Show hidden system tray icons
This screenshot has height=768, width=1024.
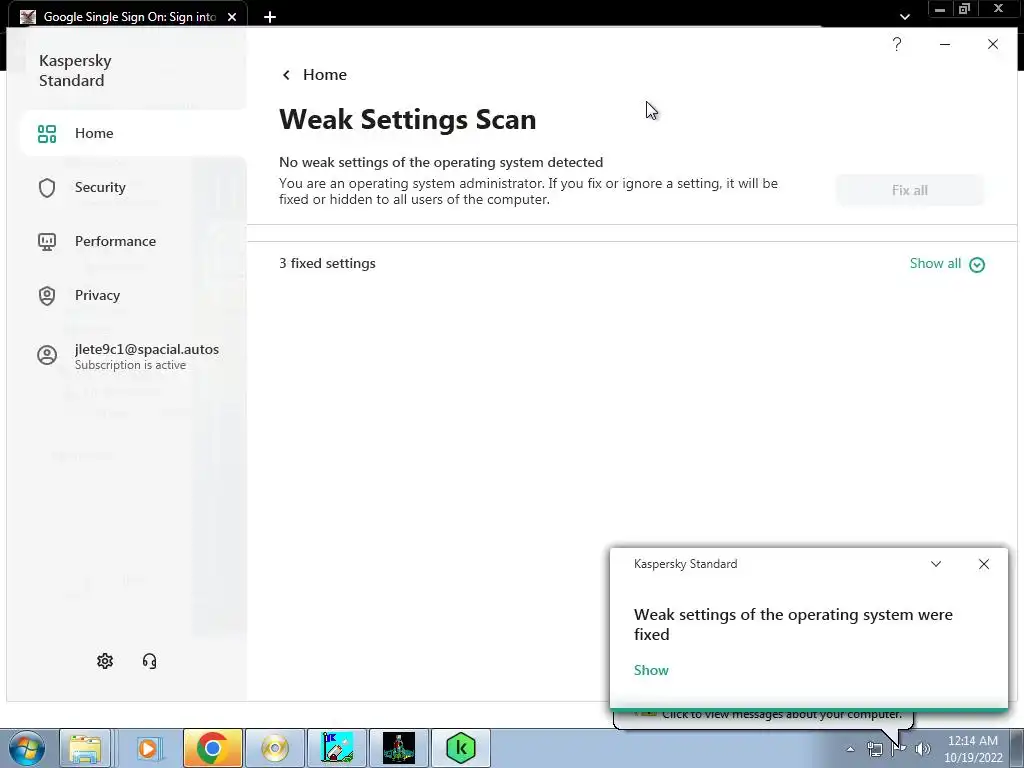point(850,749)
